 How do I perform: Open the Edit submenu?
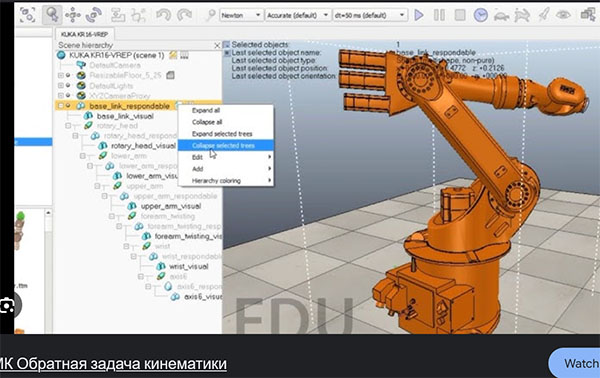[x=226, y=157]
